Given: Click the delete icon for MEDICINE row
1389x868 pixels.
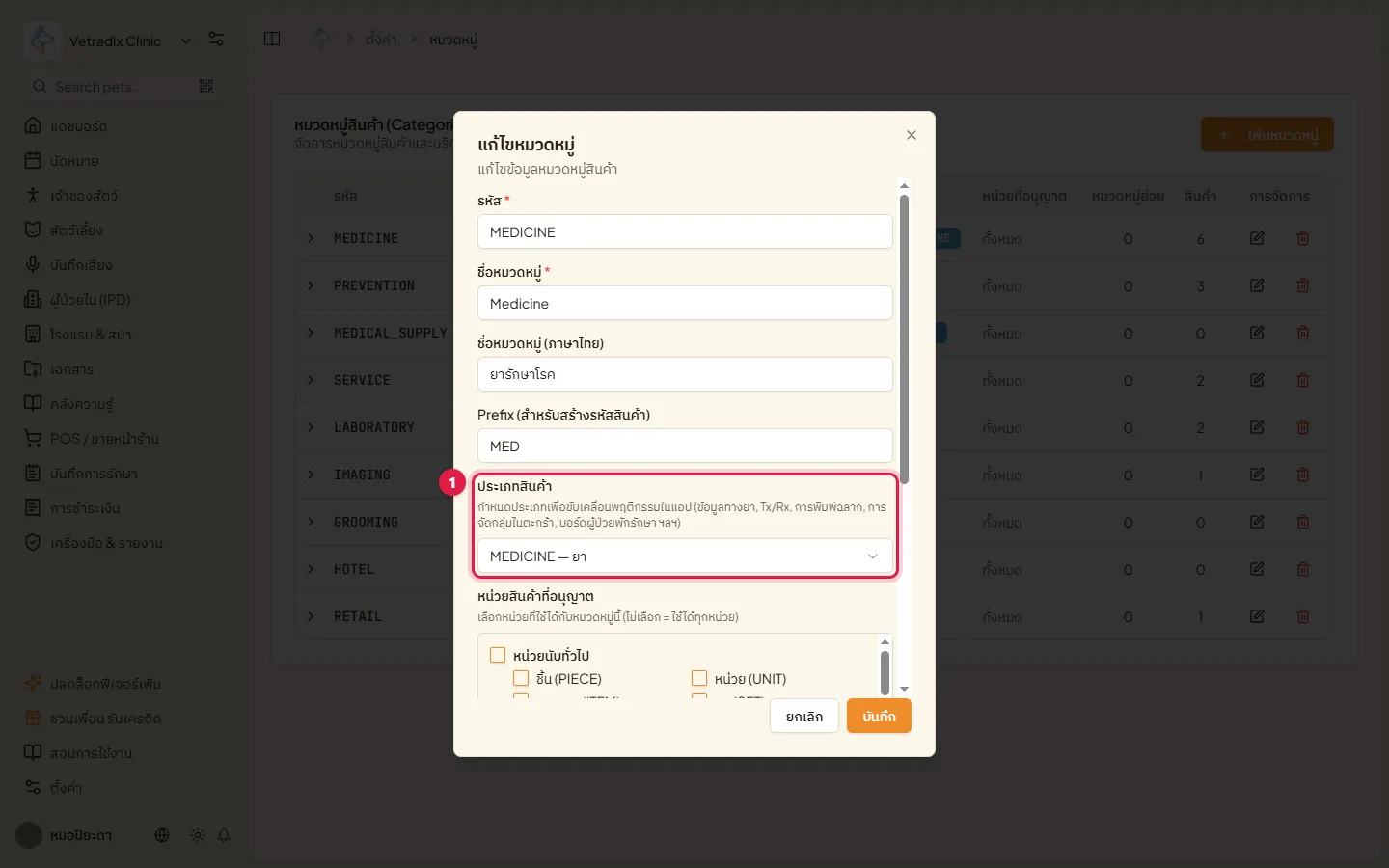Looking at the screenshot, I should [1303, 238].
